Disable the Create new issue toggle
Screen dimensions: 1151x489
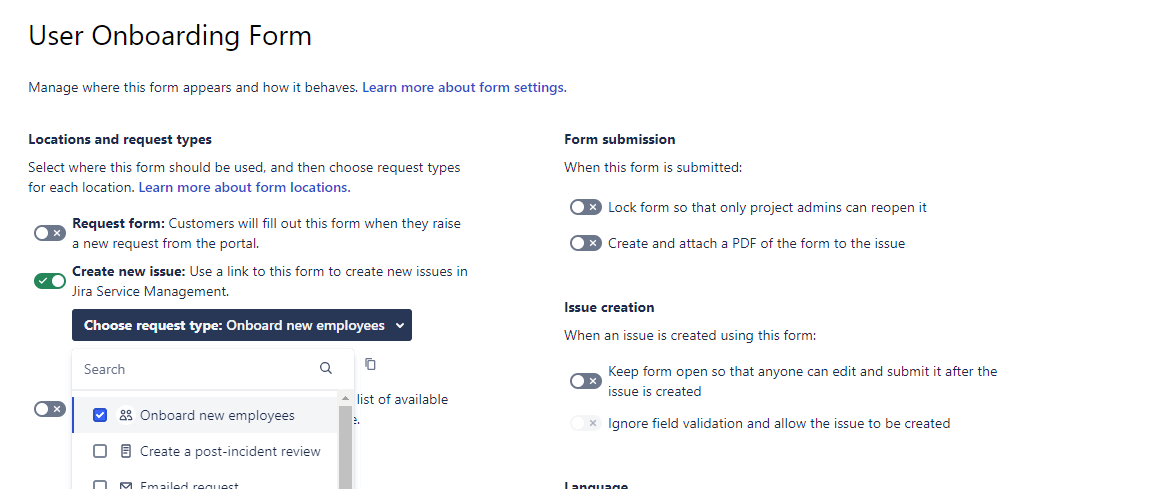pos(49,281)
